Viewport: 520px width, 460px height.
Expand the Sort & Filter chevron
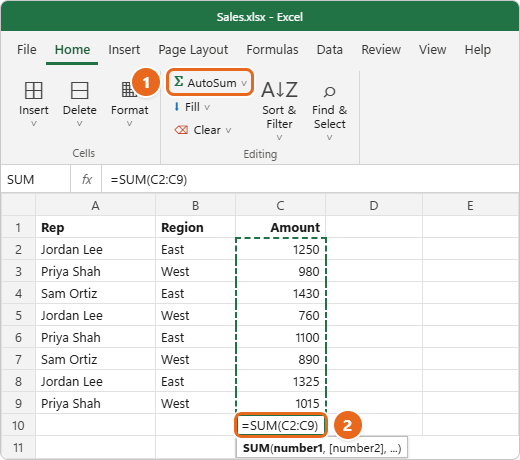coord(279,137)
